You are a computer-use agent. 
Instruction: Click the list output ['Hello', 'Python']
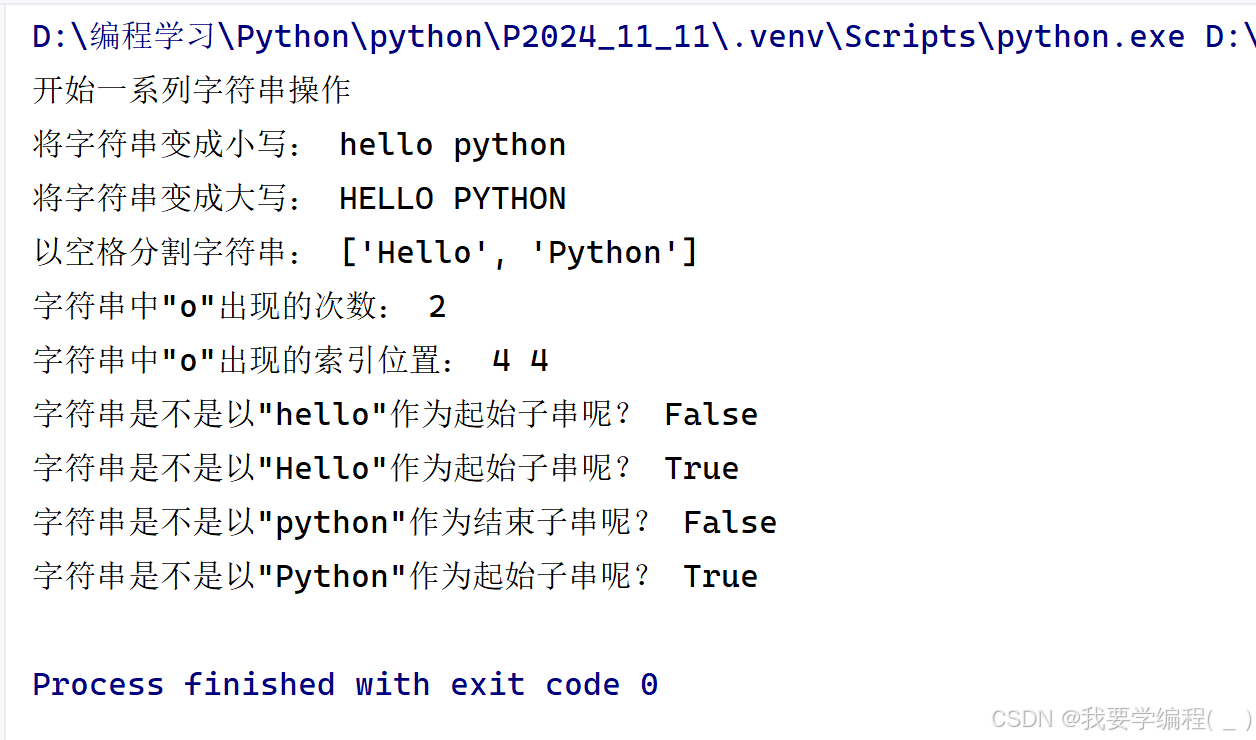[519, 253]
